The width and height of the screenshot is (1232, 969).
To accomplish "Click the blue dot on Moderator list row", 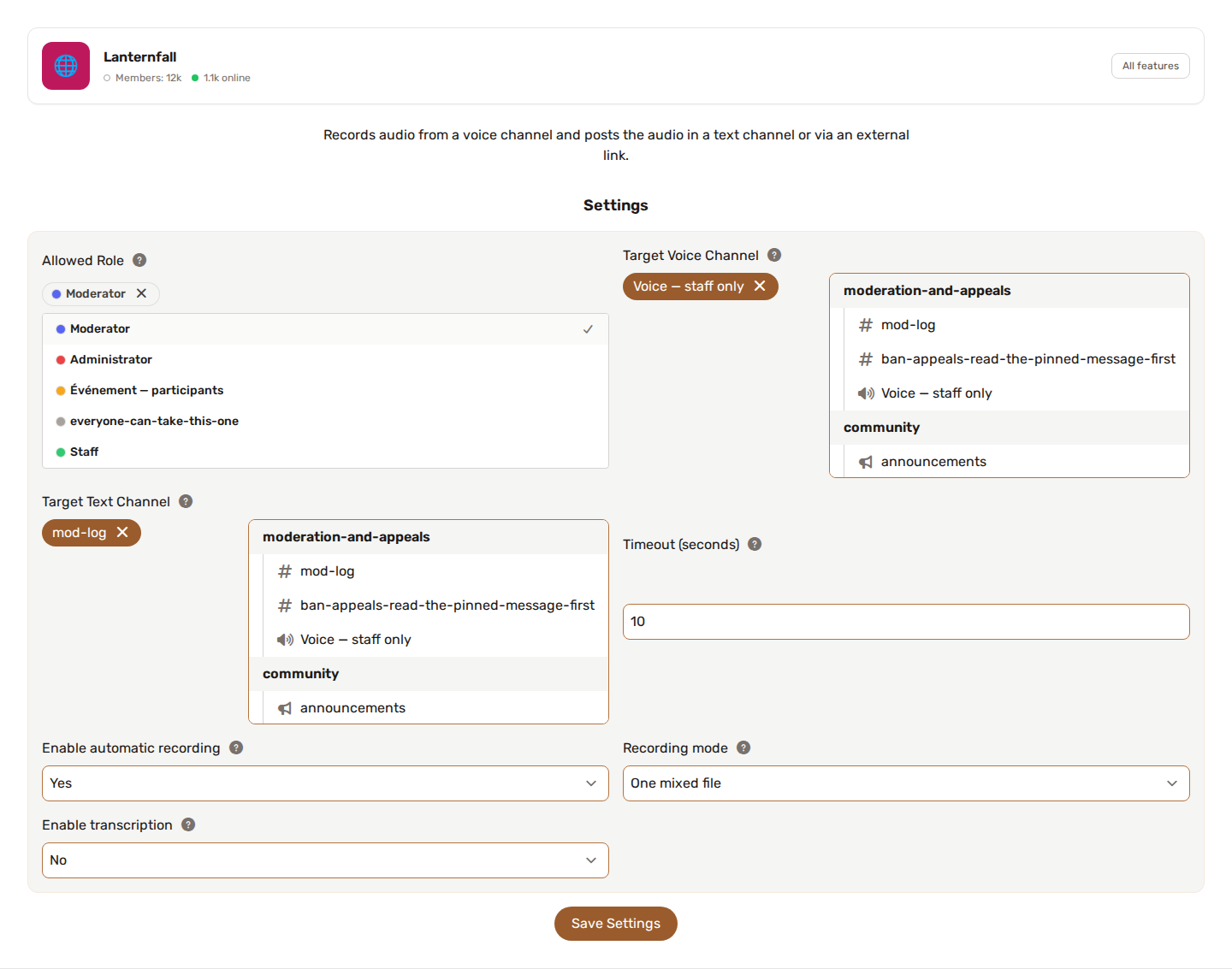I will [x=61, y=329].
